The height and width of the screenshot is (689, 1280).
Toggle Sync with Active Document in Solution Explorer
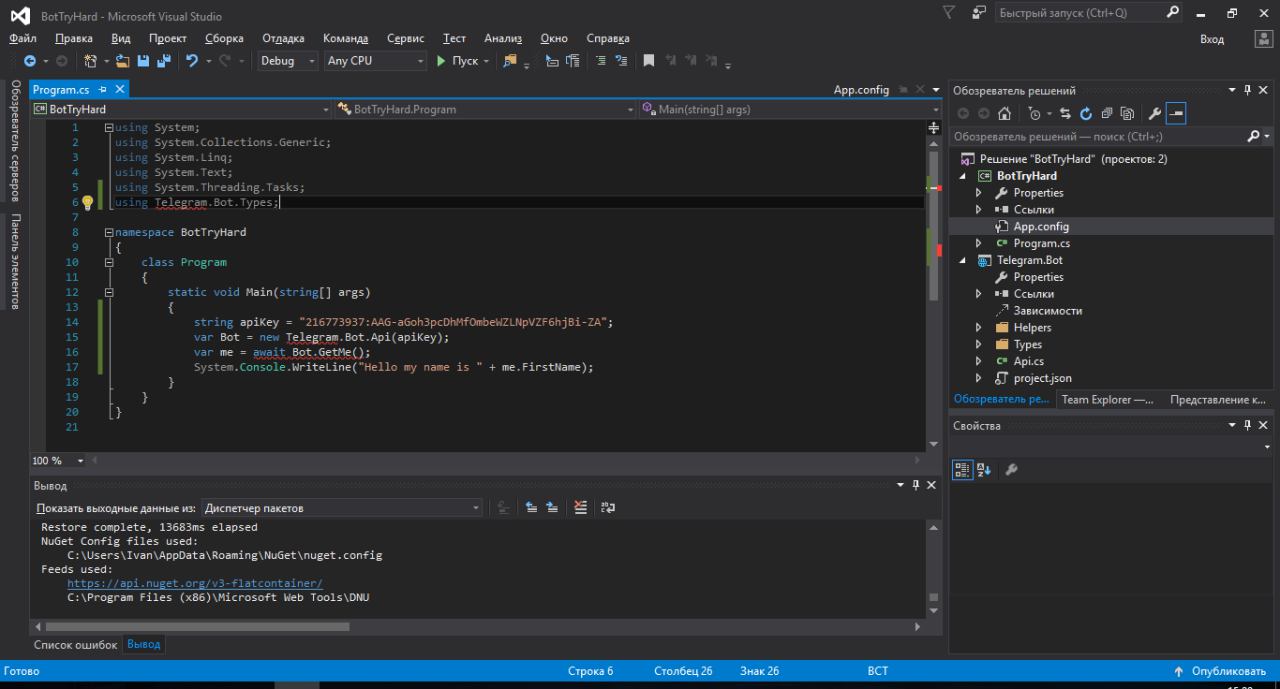click(x=1065, y=114)
